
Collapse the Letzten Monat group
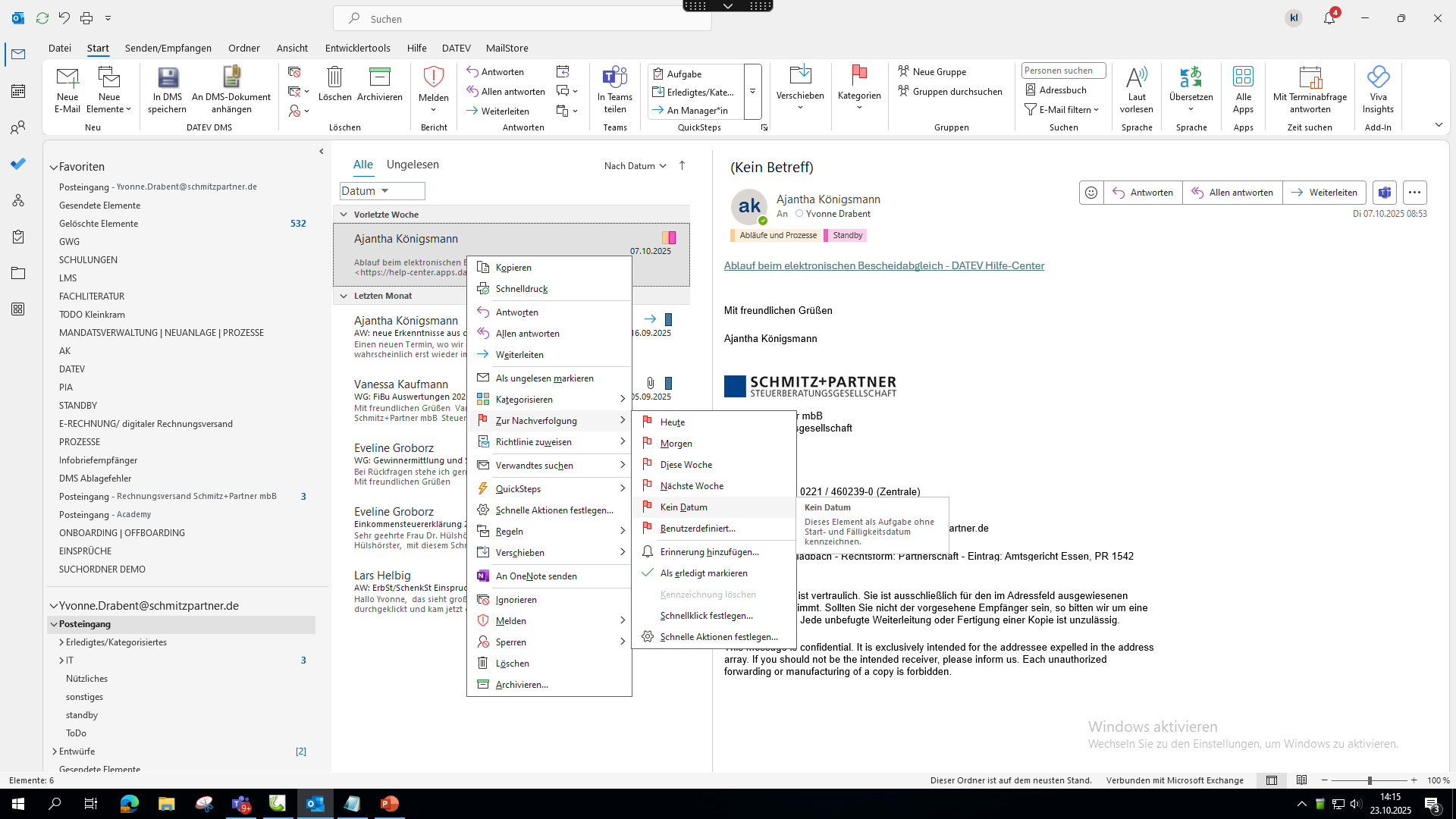[344, 296]
